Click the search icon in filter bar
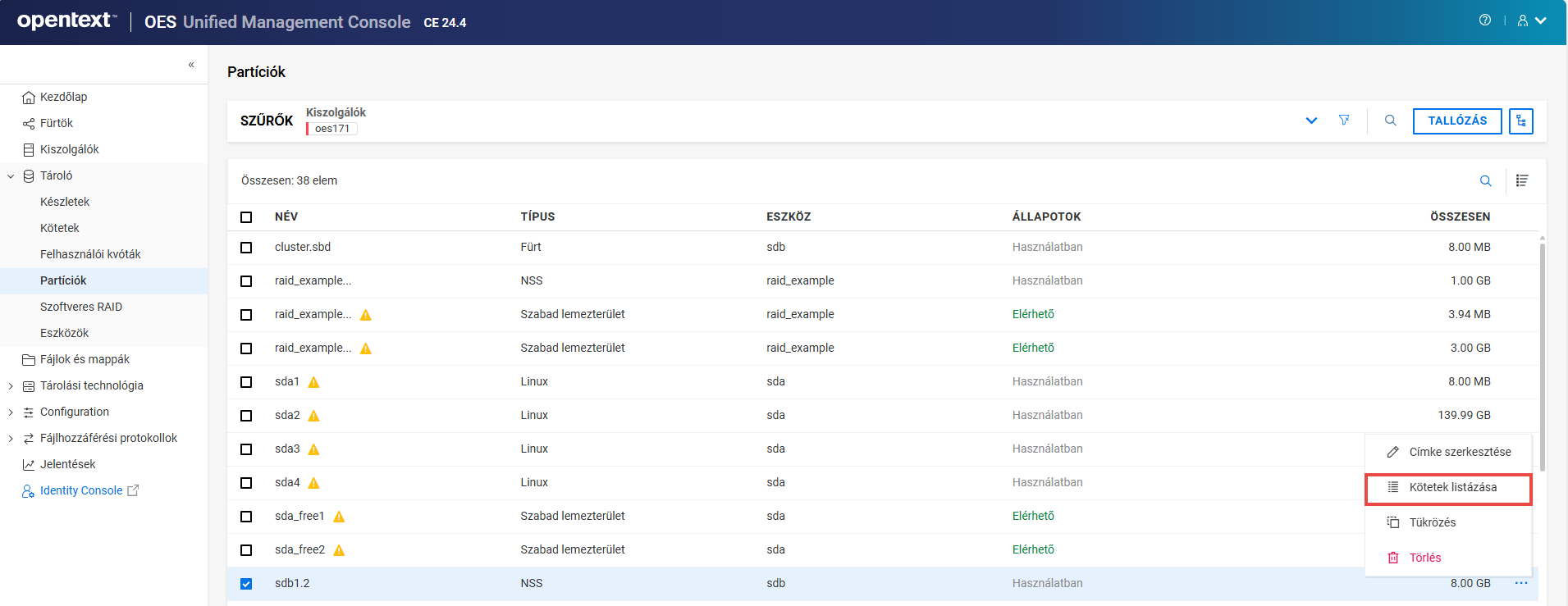The width and height of the screenshot is (1568, 606). 1390,121
